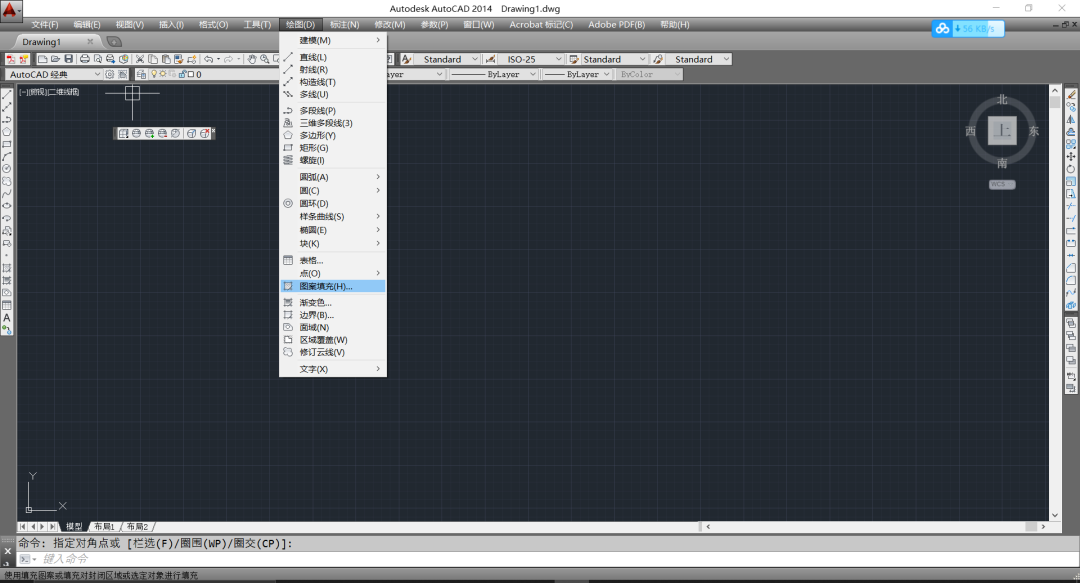The width and height of the screenshot is (1080, 583).
Task: Expand 样条曲线(S) spline submenu
Action: (x=333, y=216)
